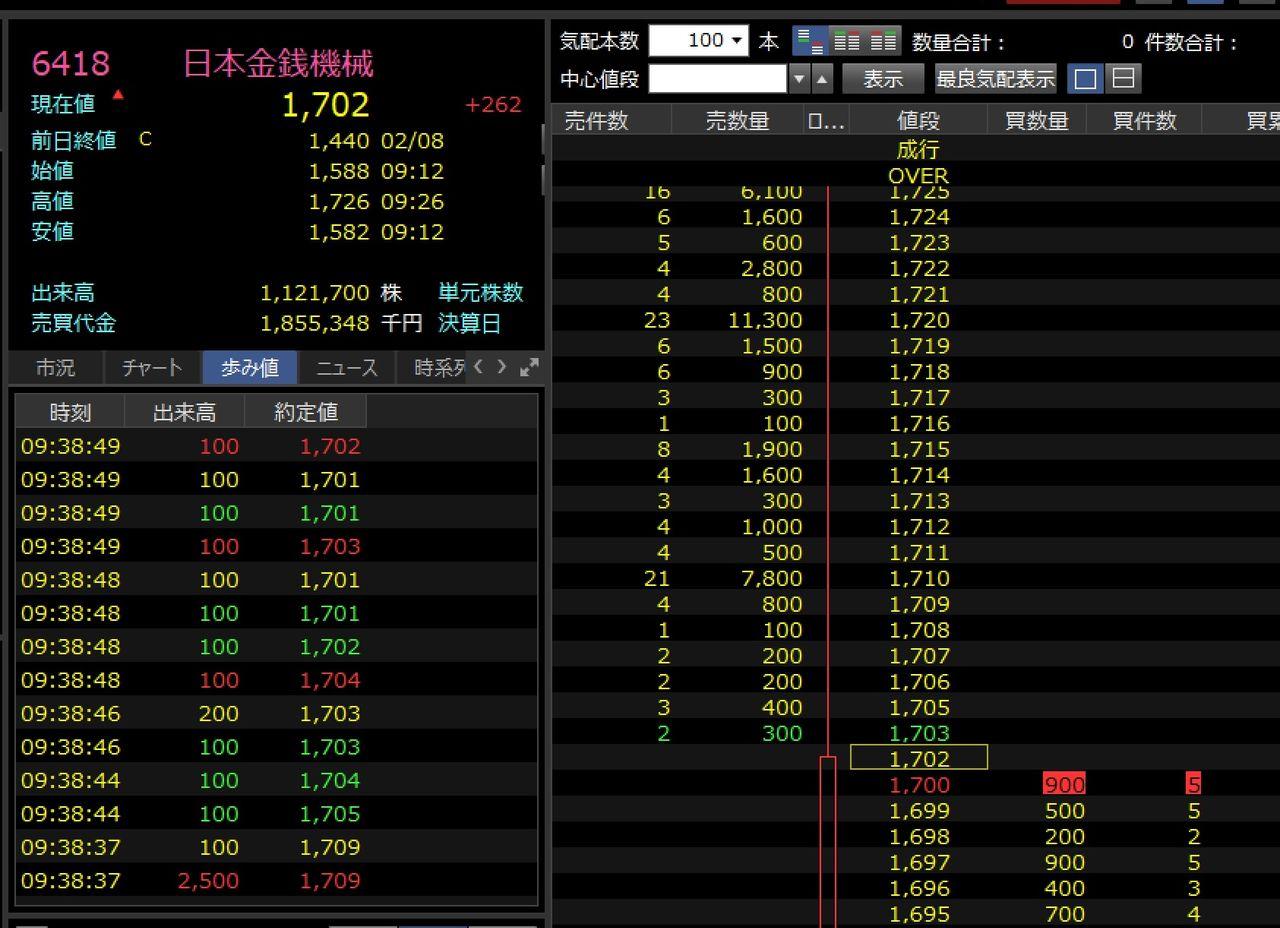The height and width of the screenshot is (928, 1280).
Task: Click the right tab-scroll chevron icon
Action: click(501, 367)
